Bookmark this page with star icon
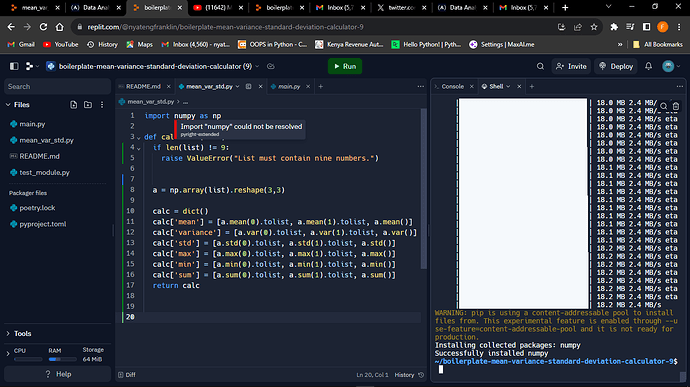 pyautogui.click(x=594, y=27)
